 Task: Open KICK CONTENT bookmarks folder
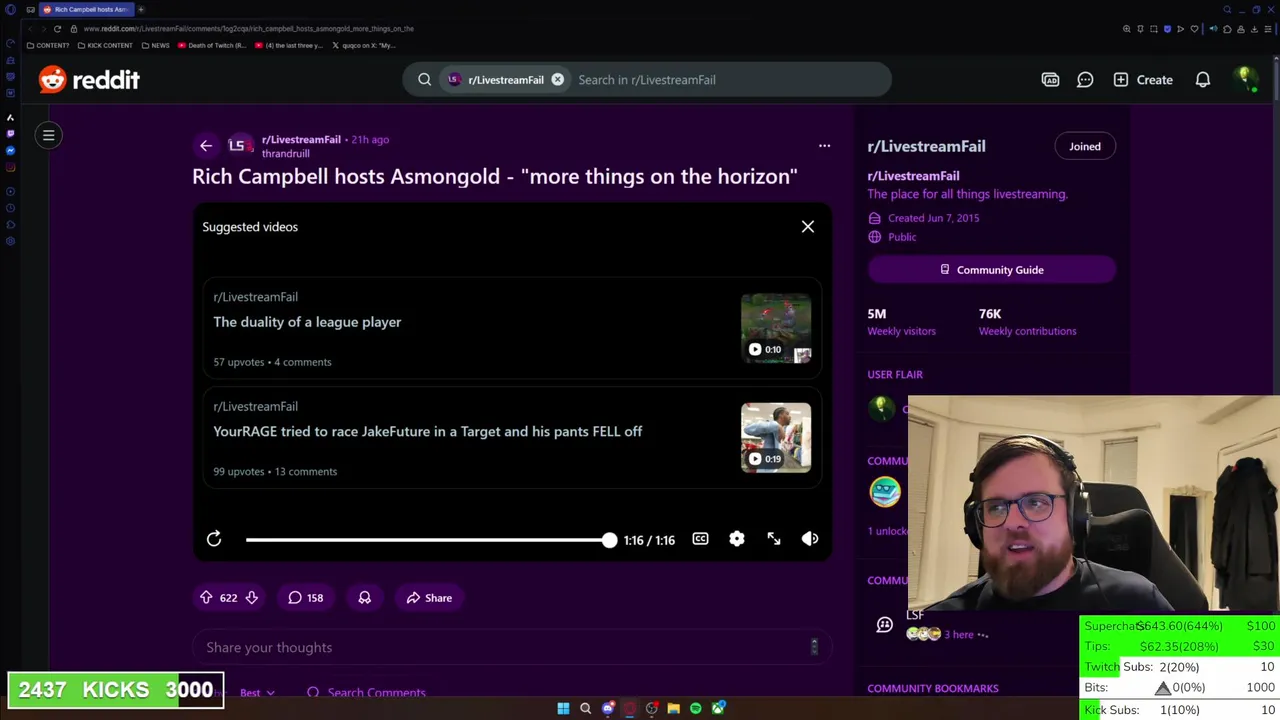pos(105,45)
